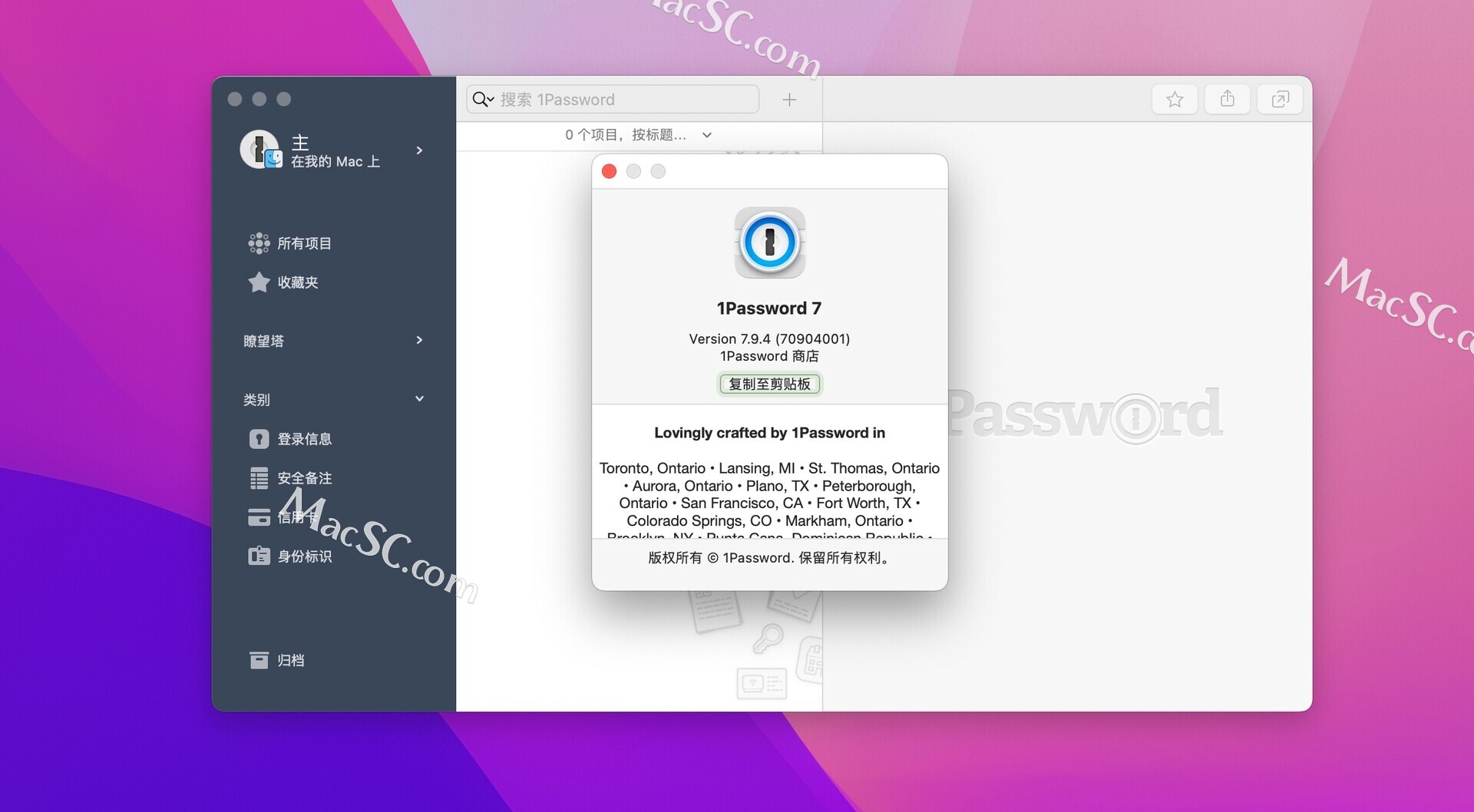Click Version 7.9.4 (70904001) text
1474x812 pixels.
tap(769, 338)
